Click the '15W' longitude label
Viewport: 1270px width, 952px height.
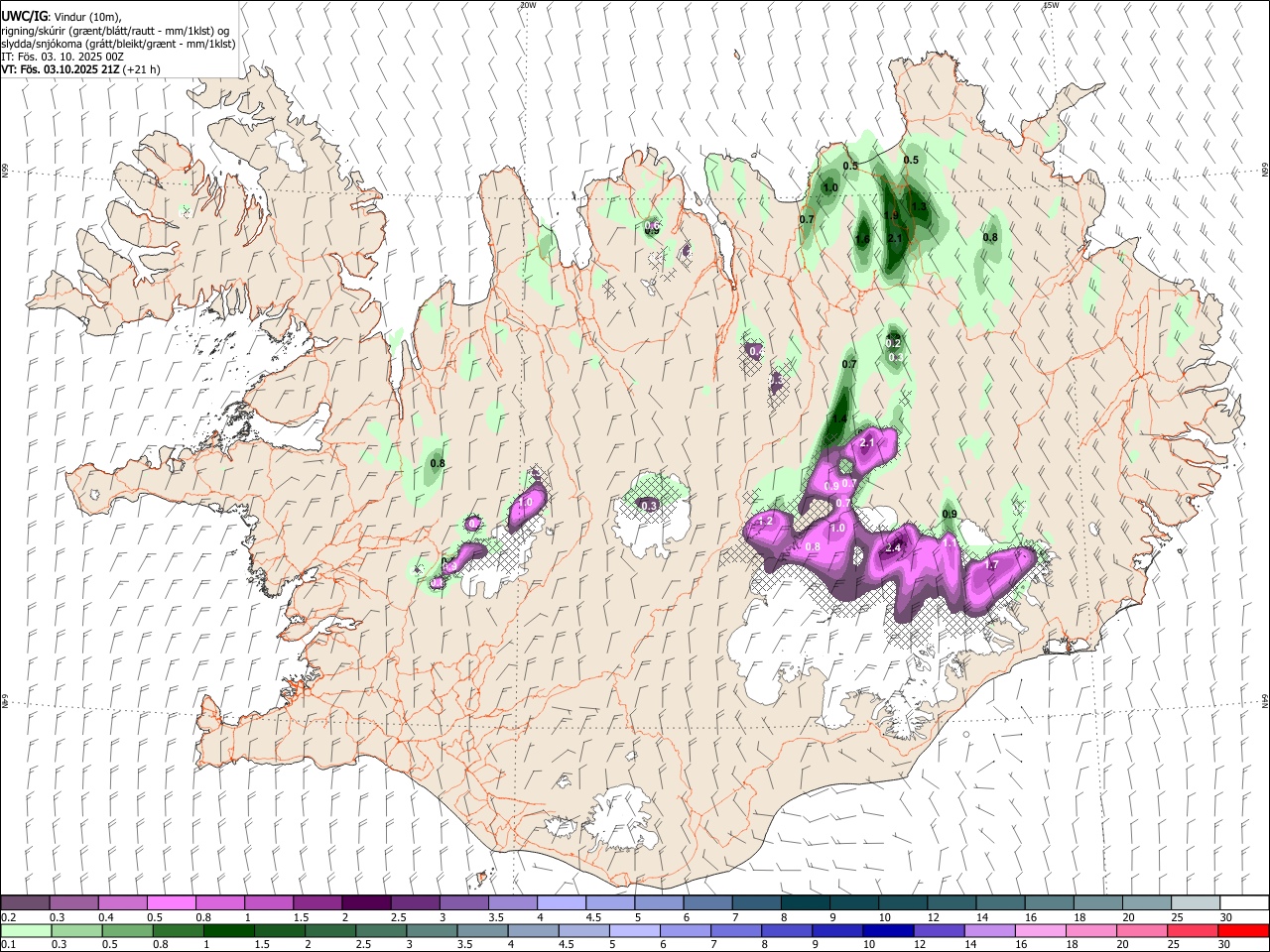pyautogui.click(x=1052, y=5)
